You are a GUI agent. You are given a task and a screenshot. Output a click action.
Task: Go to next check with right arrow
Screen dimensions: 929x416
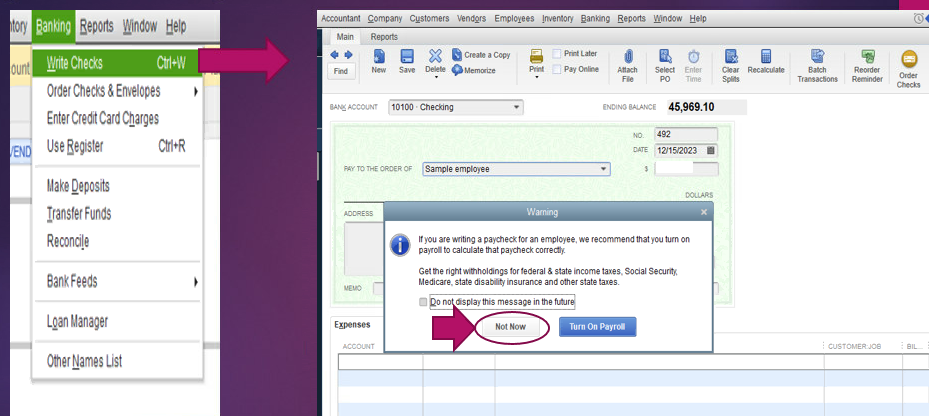click(348, 55)
